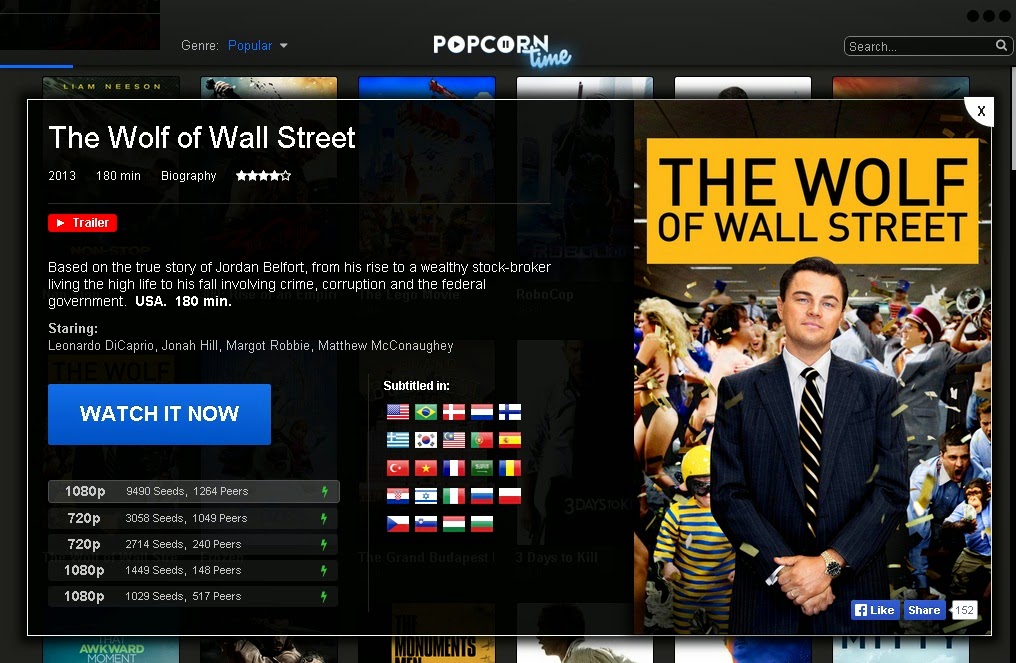The height and width of the screenshot is (663, 1016).
Task: Choose the Brazilian flag subtitle
Action: [426, 412]
